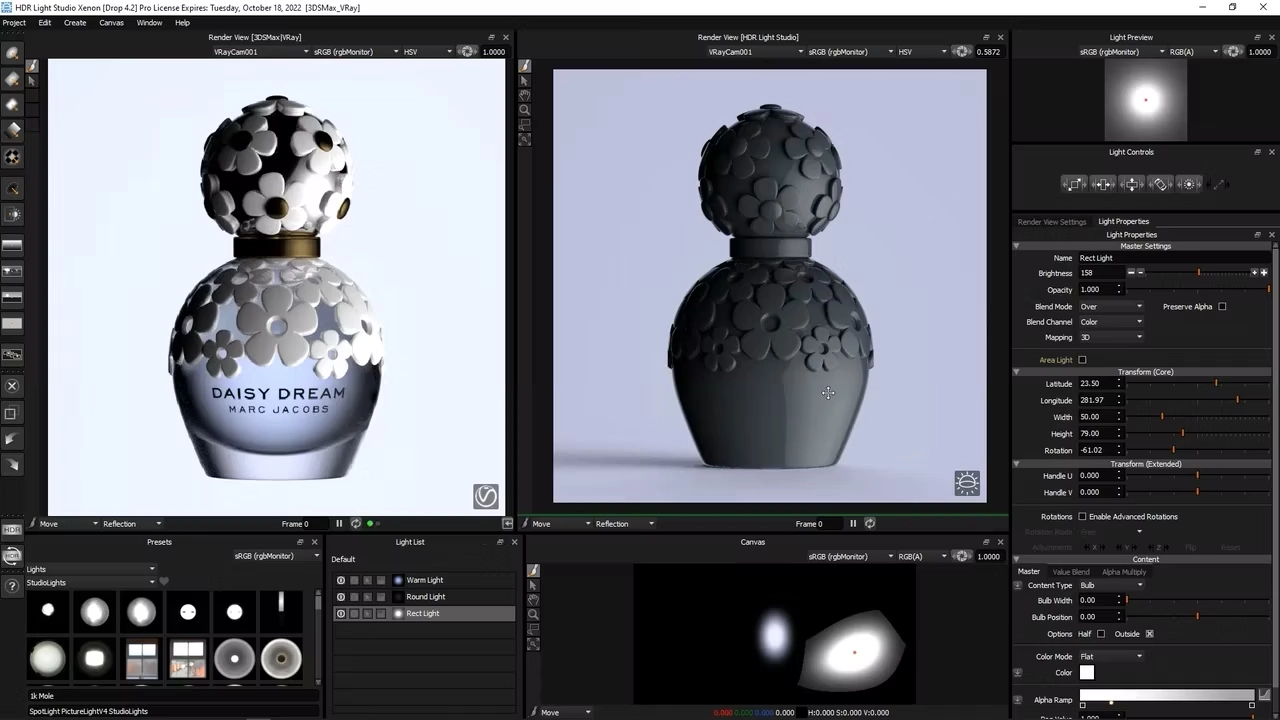This screenshot has height=720, width=1280.
Task: Open the Create menu
Action: coord(75,22)
